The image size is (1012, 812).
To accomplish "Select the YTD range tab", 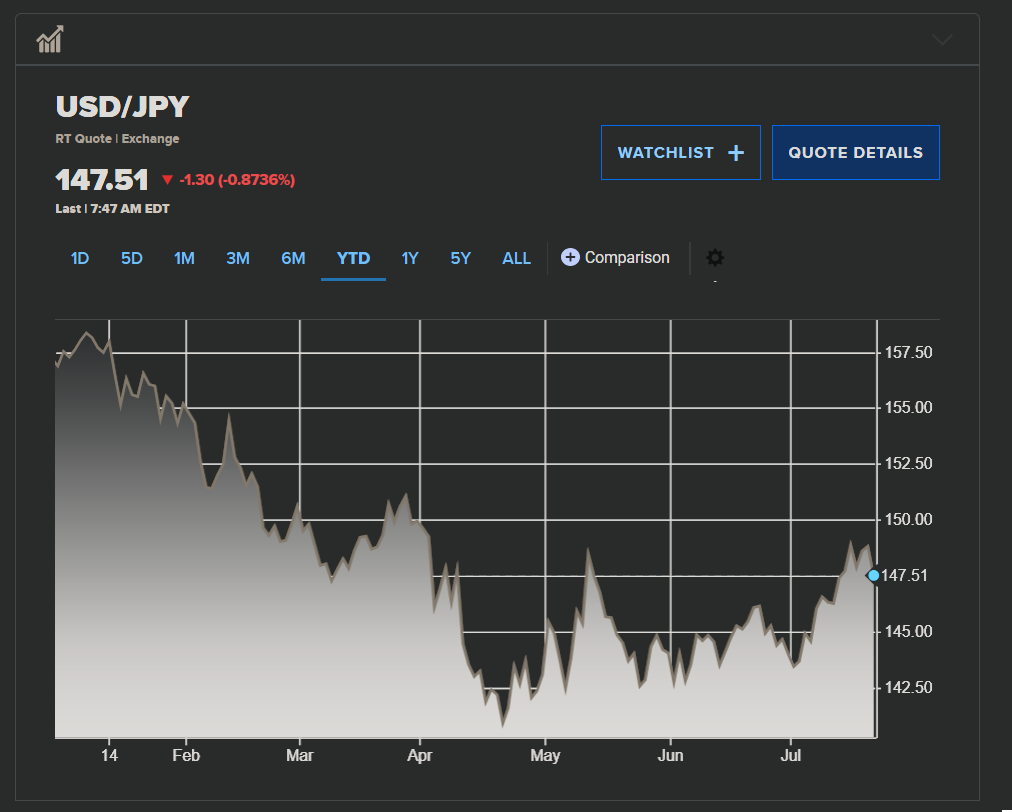I will coord(353,258).
